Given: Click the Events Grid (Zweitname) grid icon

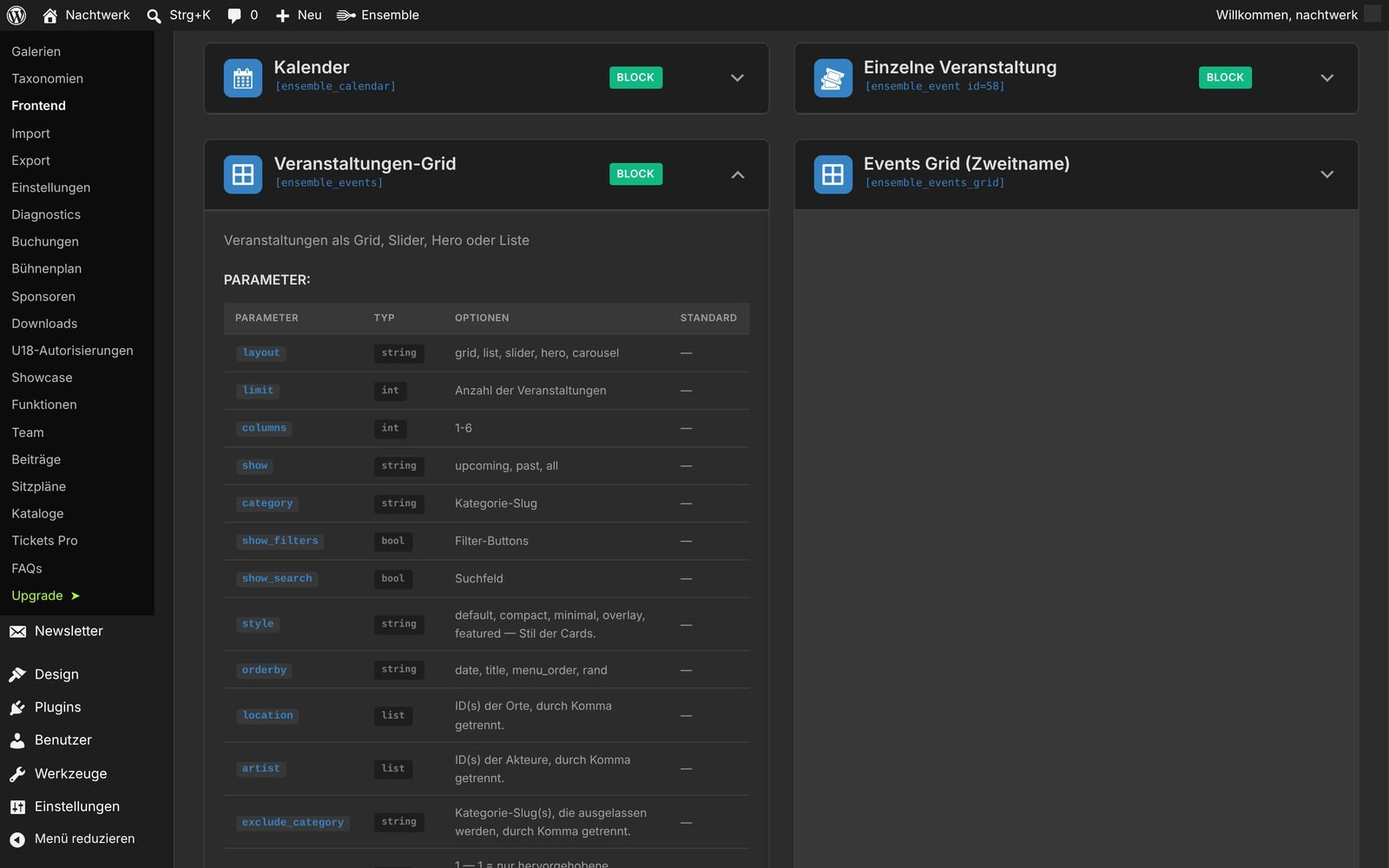Looking at the screenshot, I should click(833, 174).
